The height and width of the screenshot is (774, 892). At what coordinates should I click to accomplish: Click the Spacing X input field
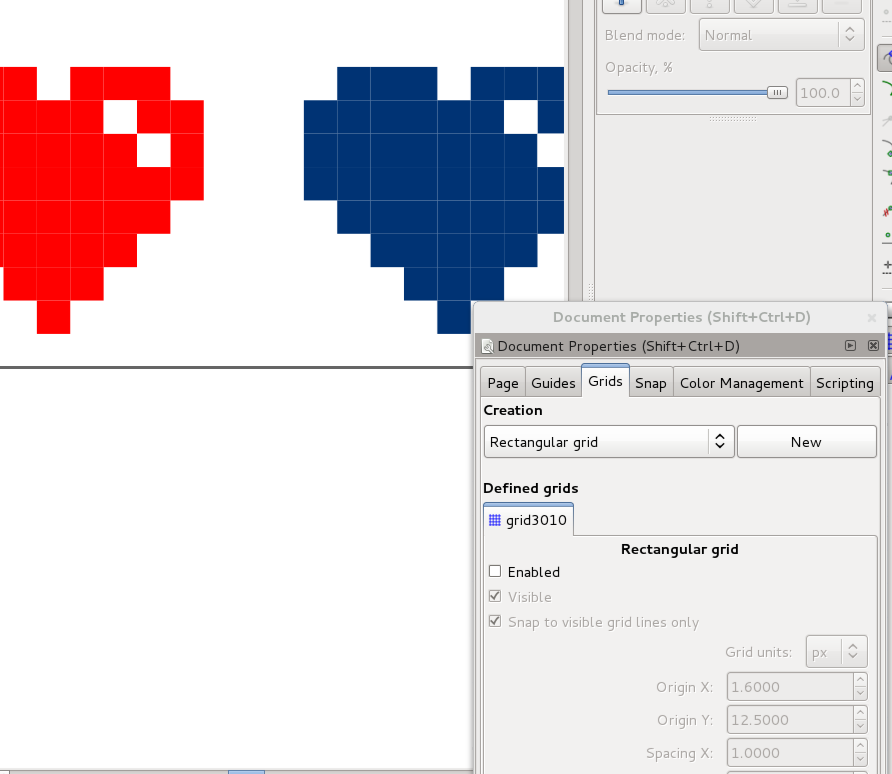pos(789,753)
